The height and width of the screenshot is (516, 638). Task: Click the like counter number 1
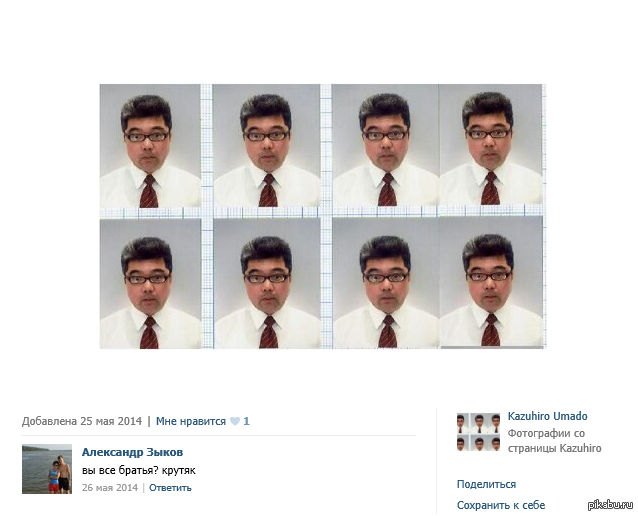pos(246,421)
